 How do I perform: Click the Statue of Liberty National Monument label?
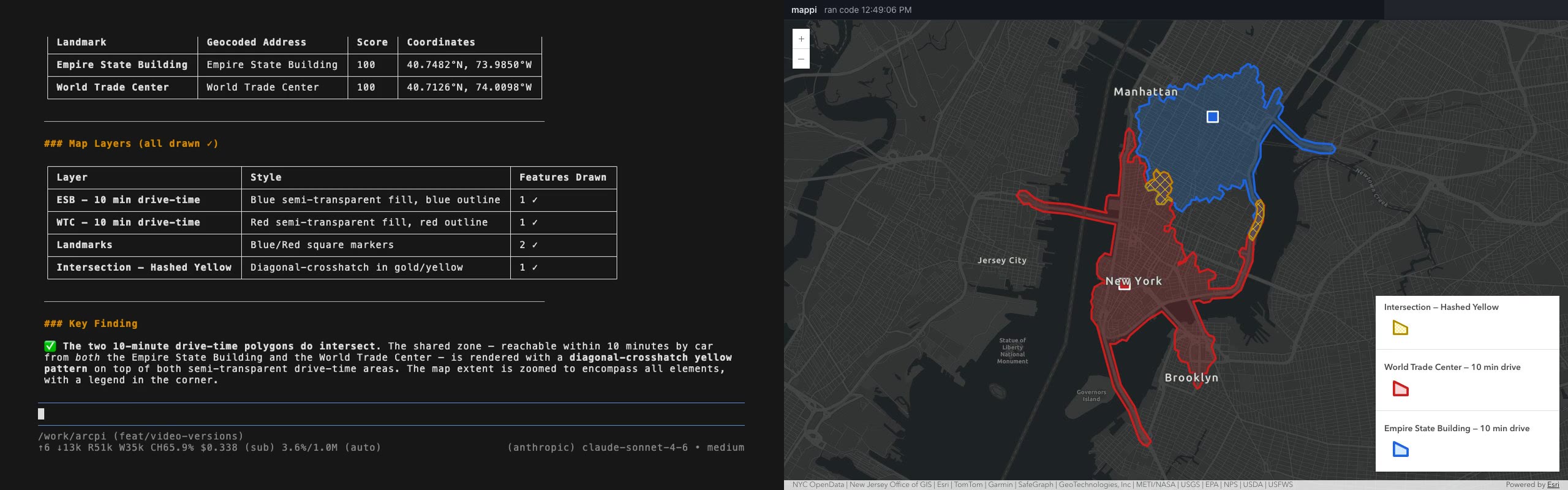(x=1012, y=351)
